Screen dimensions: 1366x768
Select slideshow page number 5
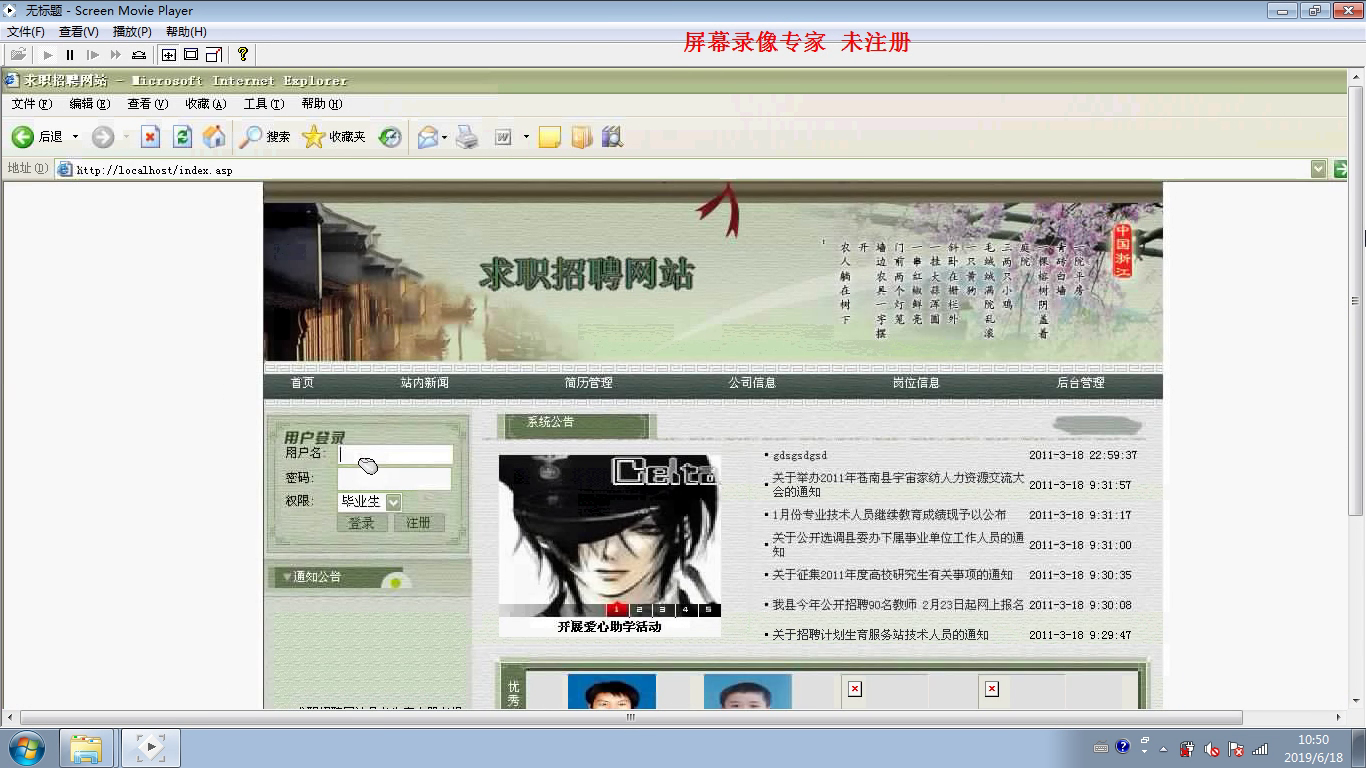[x=708, y=609]
